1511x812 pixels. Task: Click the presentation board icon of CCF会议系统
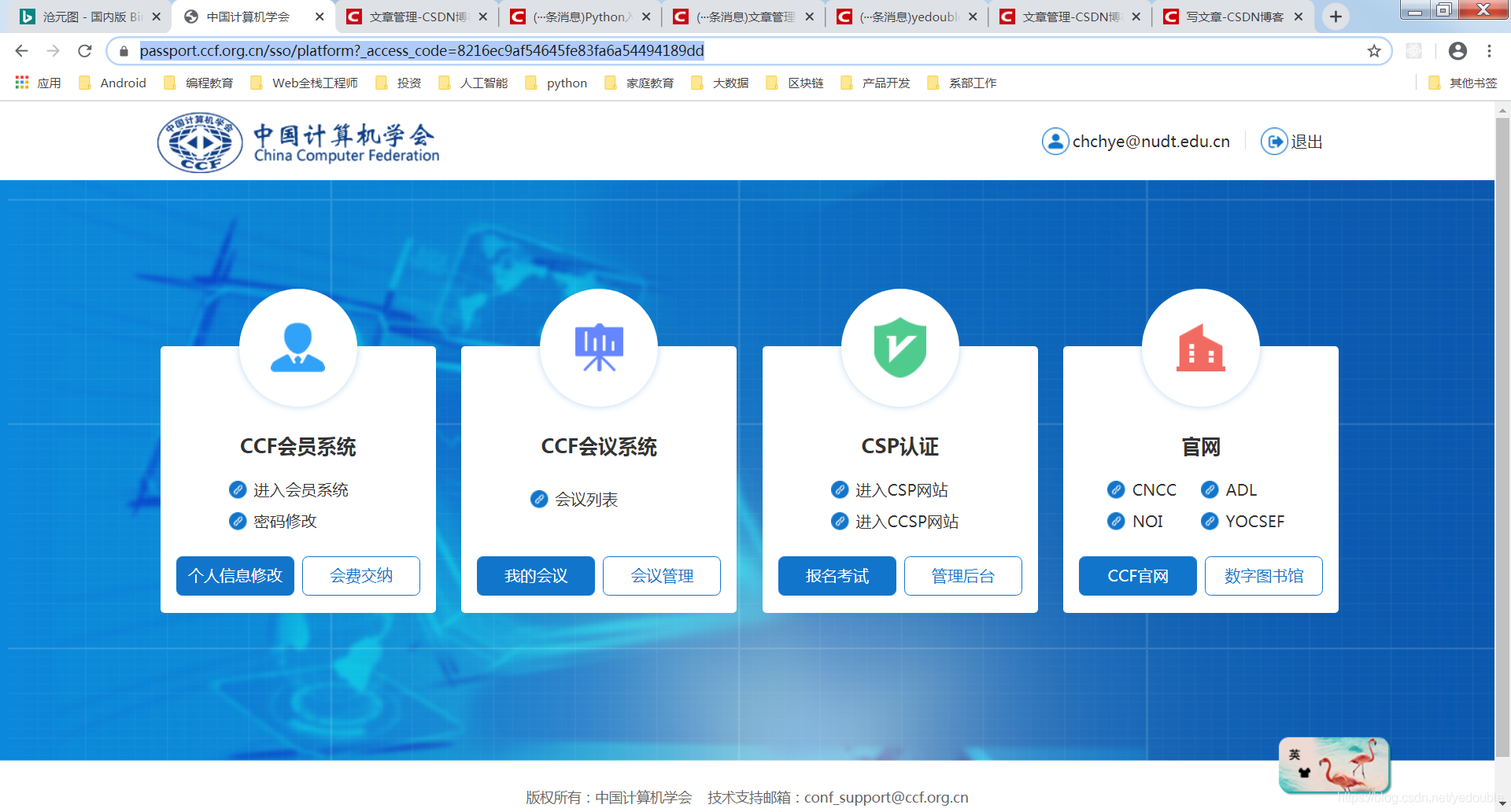click(599, 347)
